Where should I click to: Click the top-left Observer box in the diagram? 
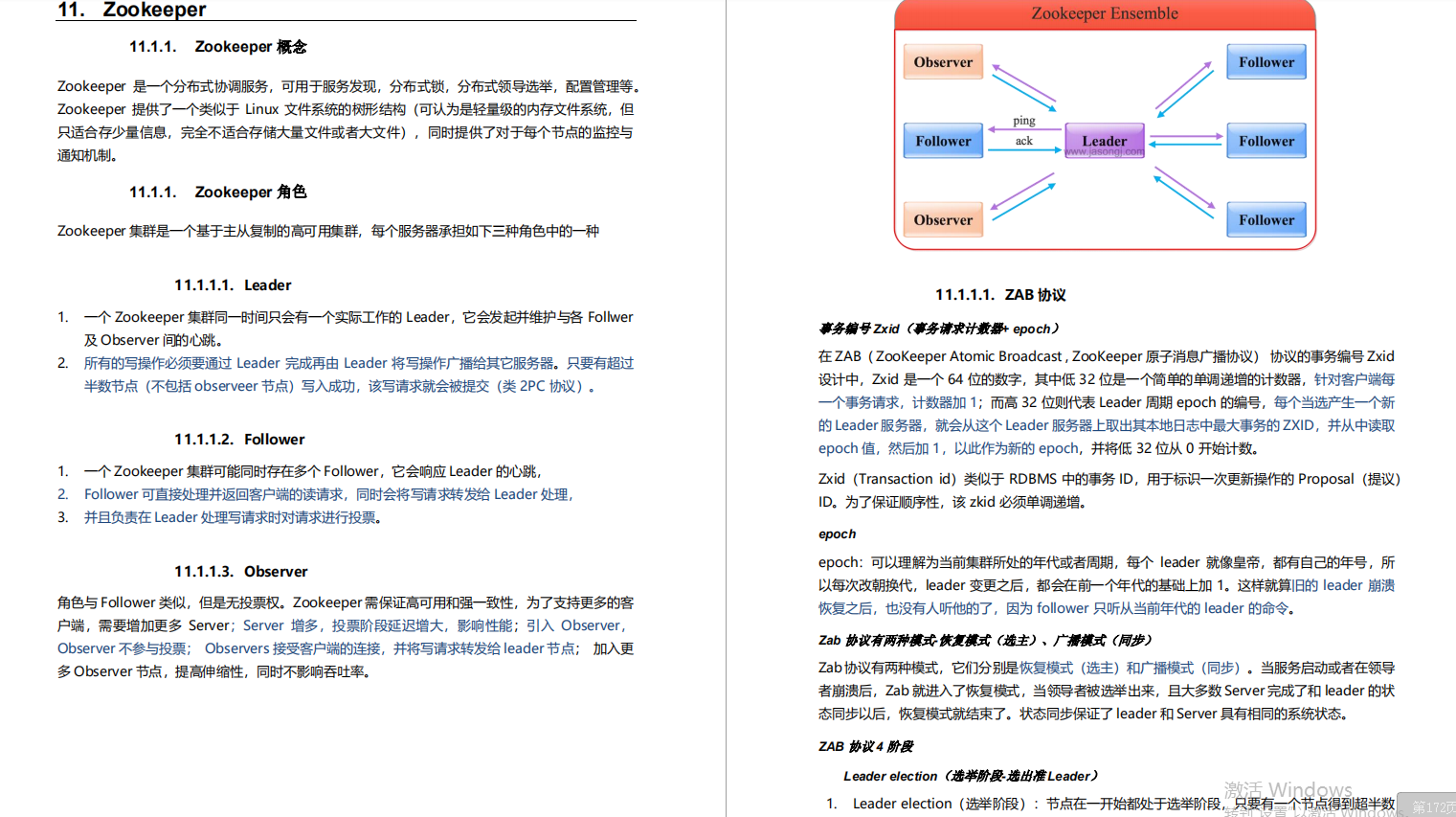tap(942, 61)
